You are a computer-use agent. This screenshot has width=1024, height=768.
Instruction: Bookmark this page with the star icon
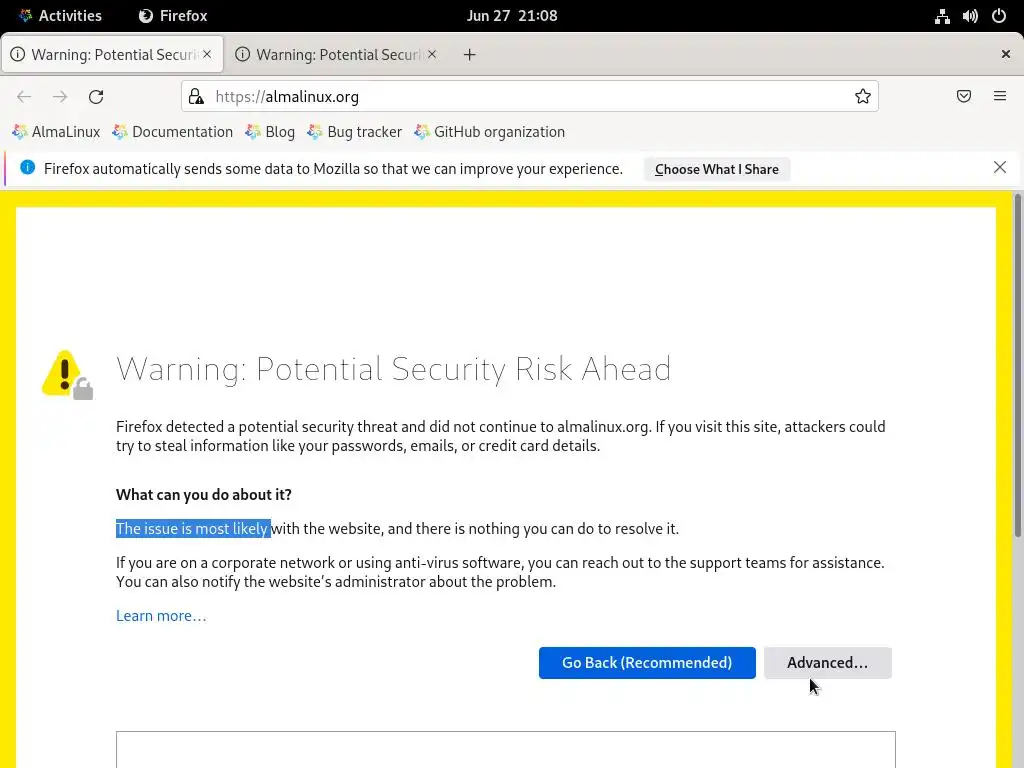pyautogui.click(x=863, y=97)
